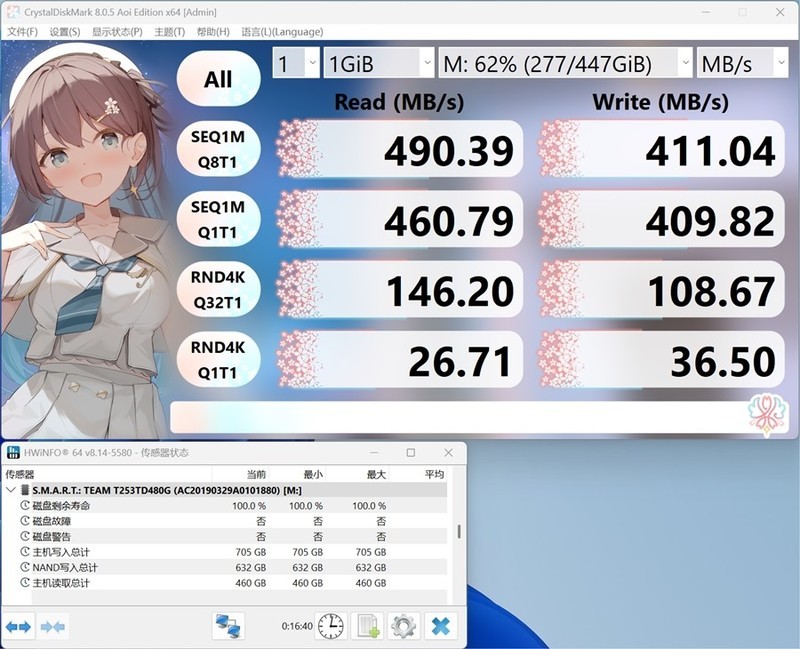Viewport: 800px width, 649px height.
Task: Start the RND4K Q32T1 test
Action: (x=218, y=289)
